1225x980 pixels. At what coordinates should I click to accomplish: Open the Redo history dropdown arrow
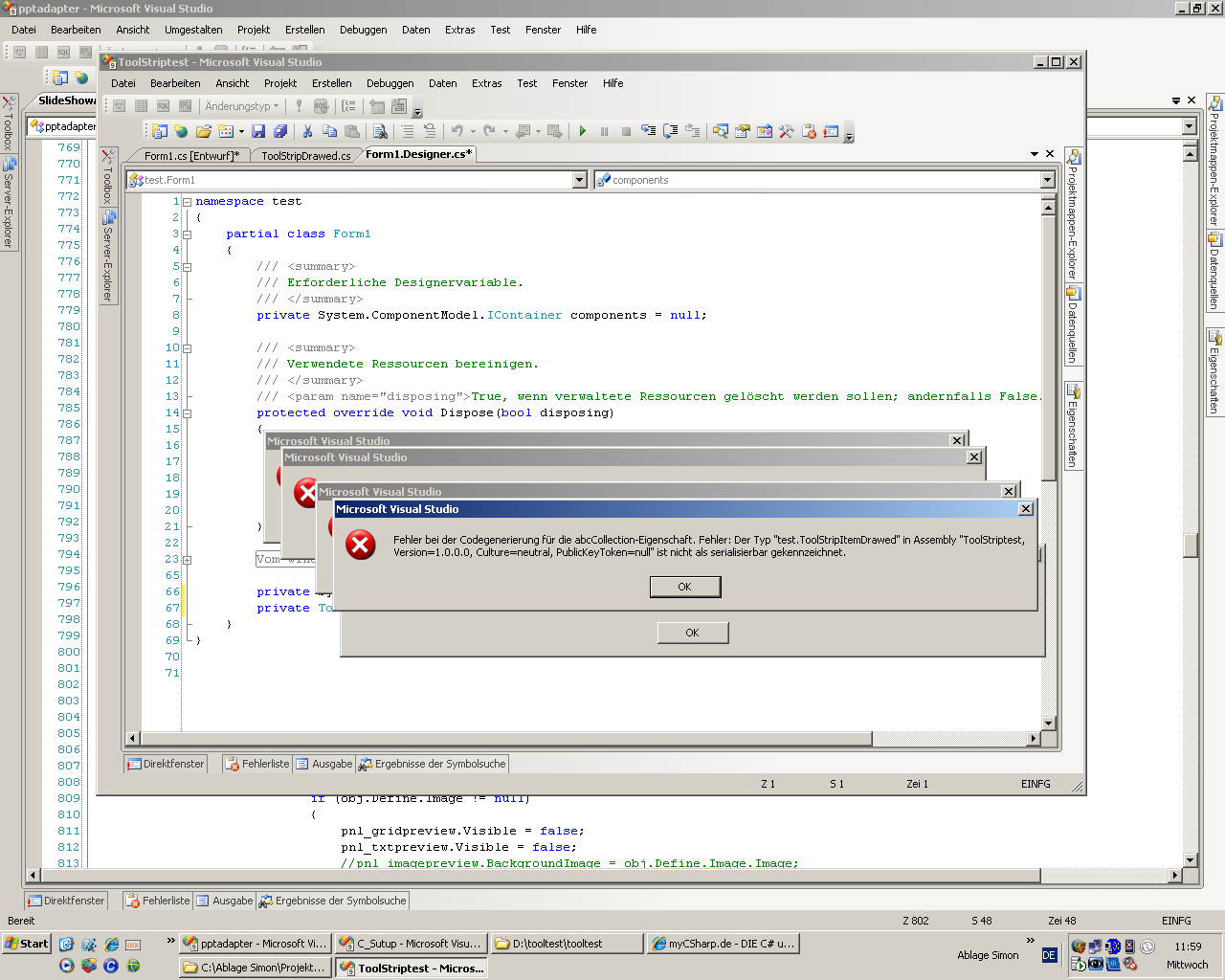click(x=505, y=131)
